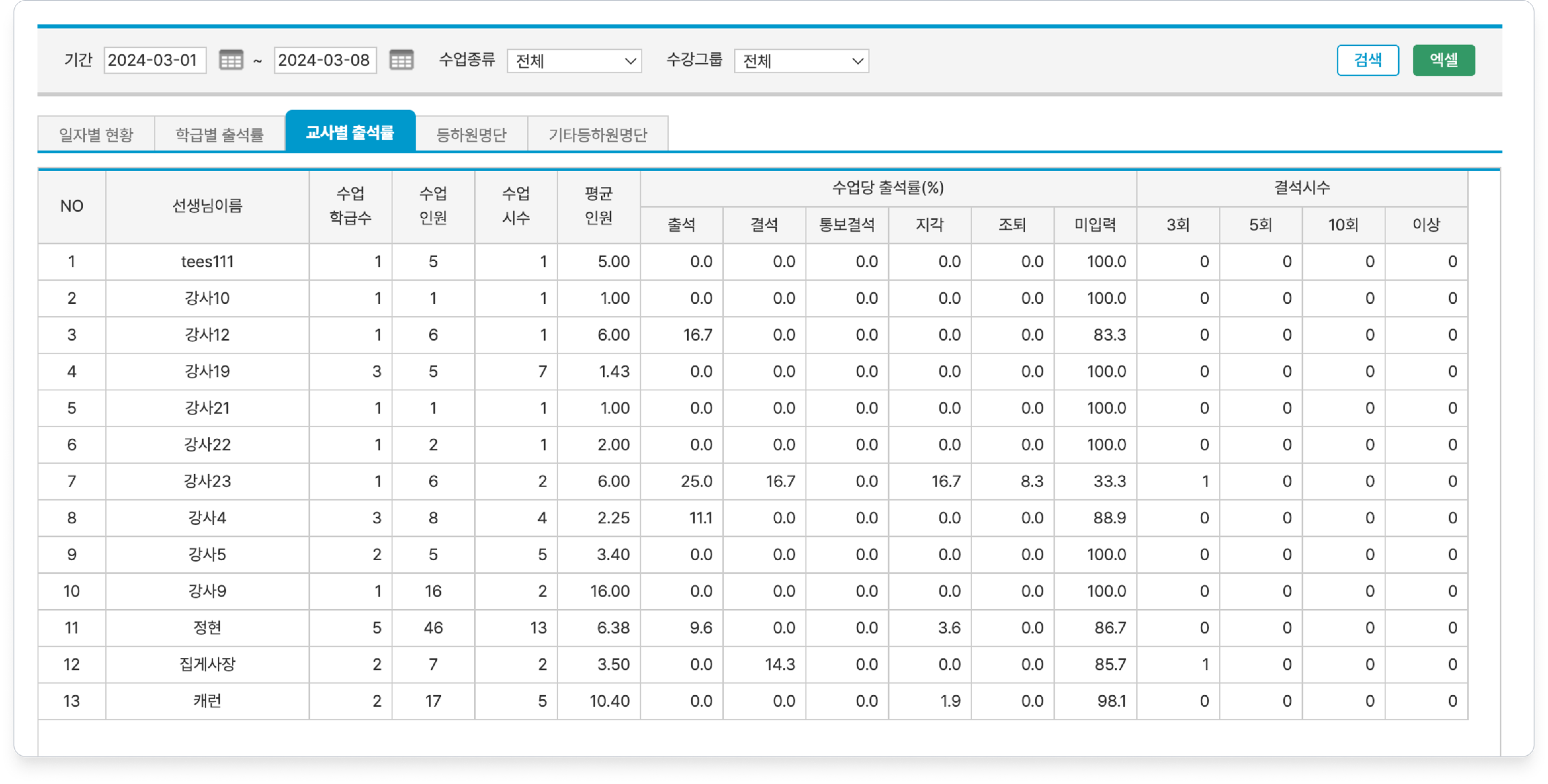Screen dimensions: 1548x784
Task: Click the 출석 column header
Action: (682, 225)
